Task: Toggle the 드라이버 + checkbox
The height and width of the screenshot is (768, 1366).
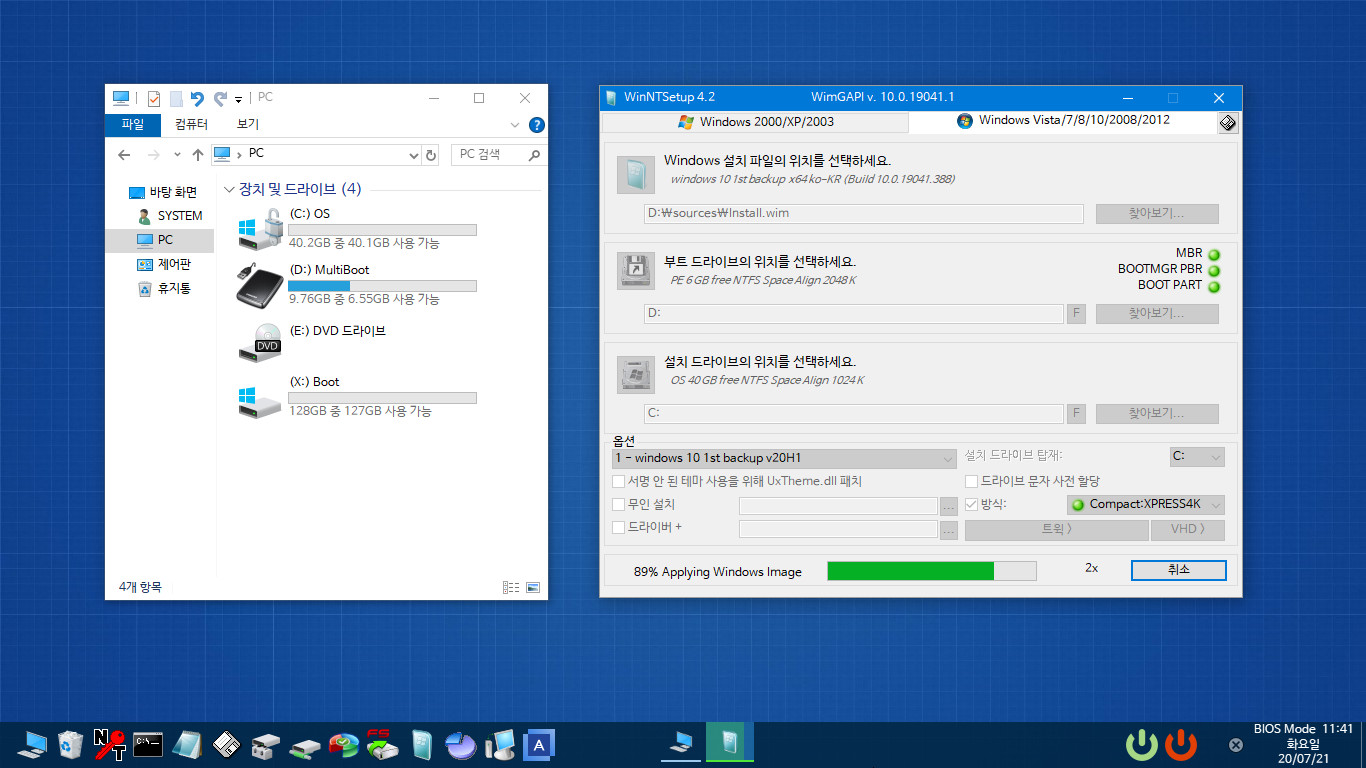Action: 619,527
